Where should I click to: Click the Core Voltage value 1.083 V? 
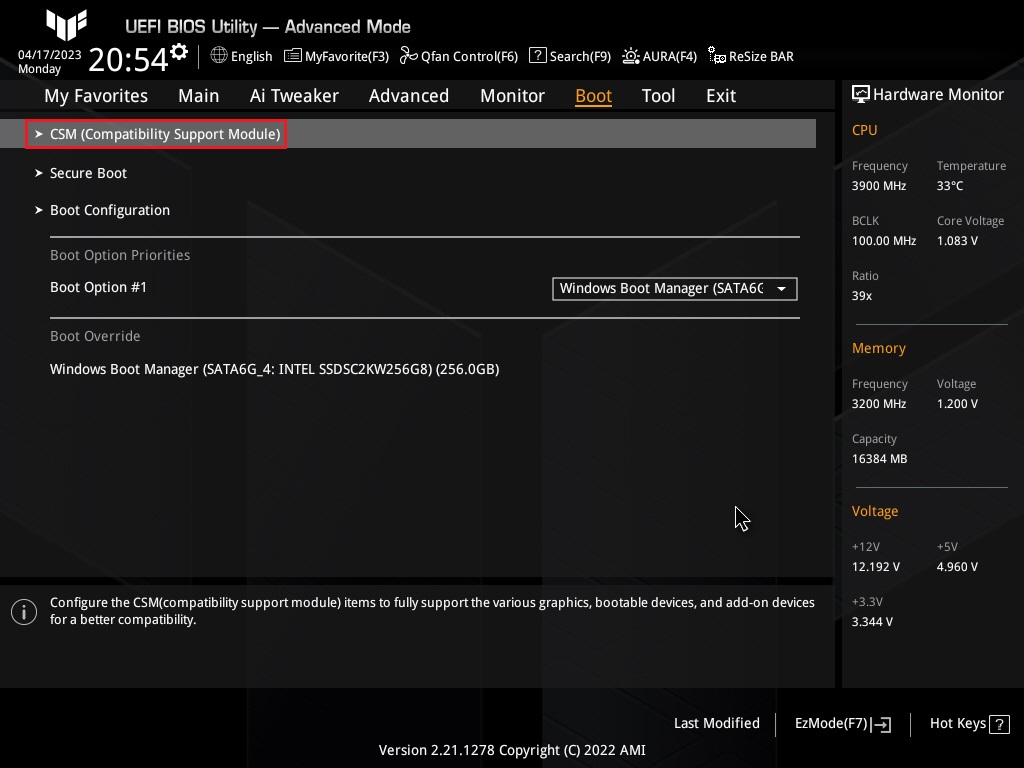[x=957, y=241]
